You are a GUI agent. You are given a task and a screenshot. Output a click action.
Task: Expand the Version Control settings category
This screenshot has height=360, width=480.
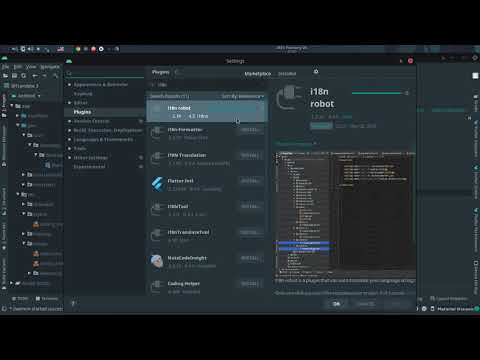pos(69,121)
